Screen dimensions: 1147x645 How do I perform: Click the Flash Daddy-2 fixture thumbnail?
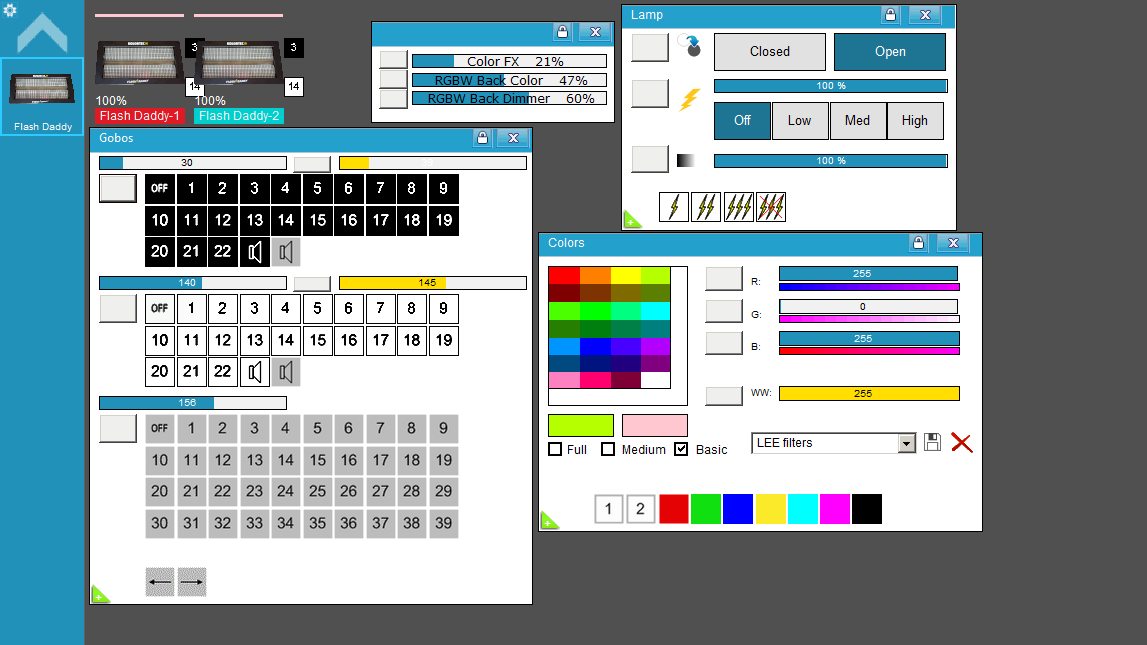(x=238, y=62)
